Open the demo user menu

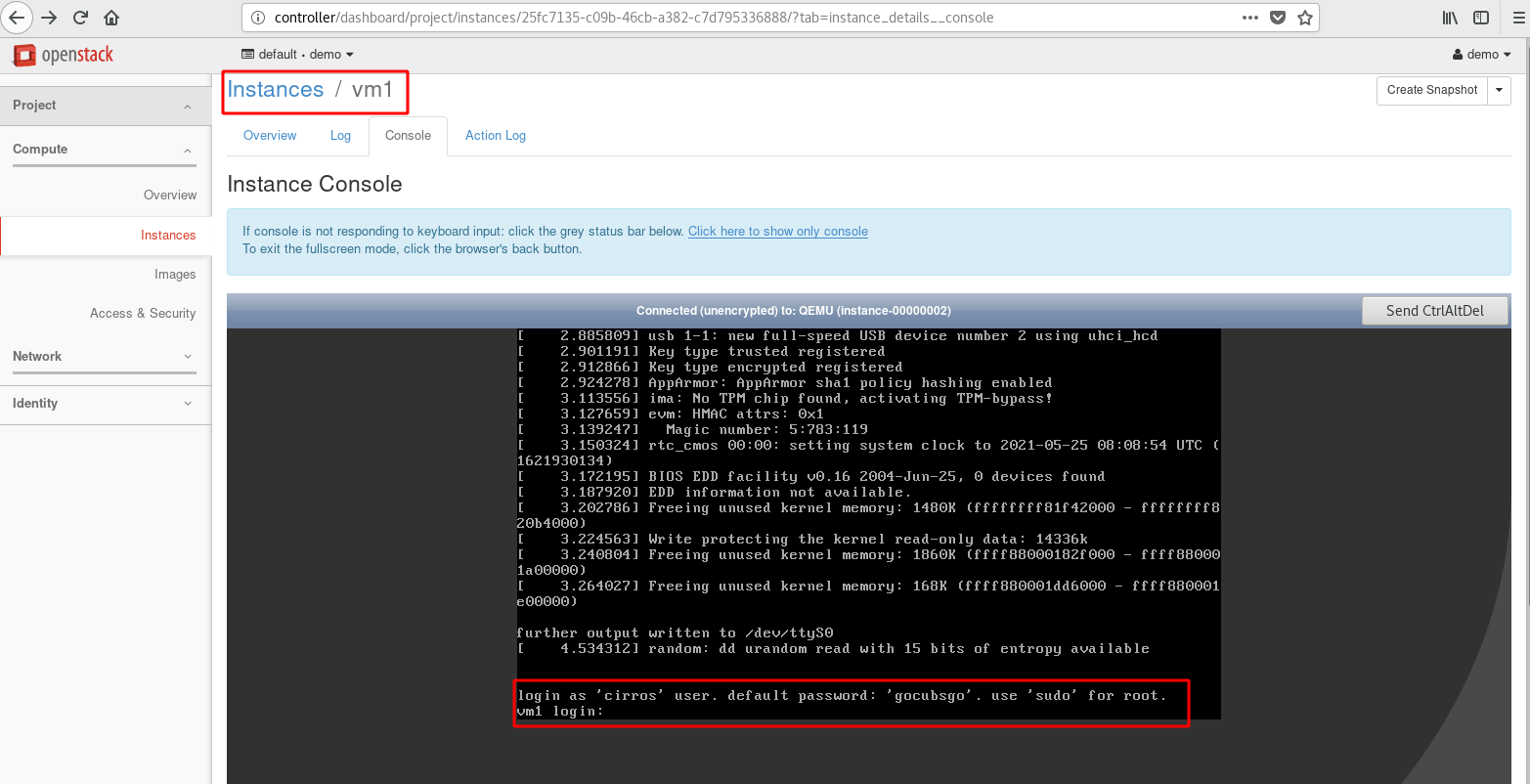pos(1482,55)
